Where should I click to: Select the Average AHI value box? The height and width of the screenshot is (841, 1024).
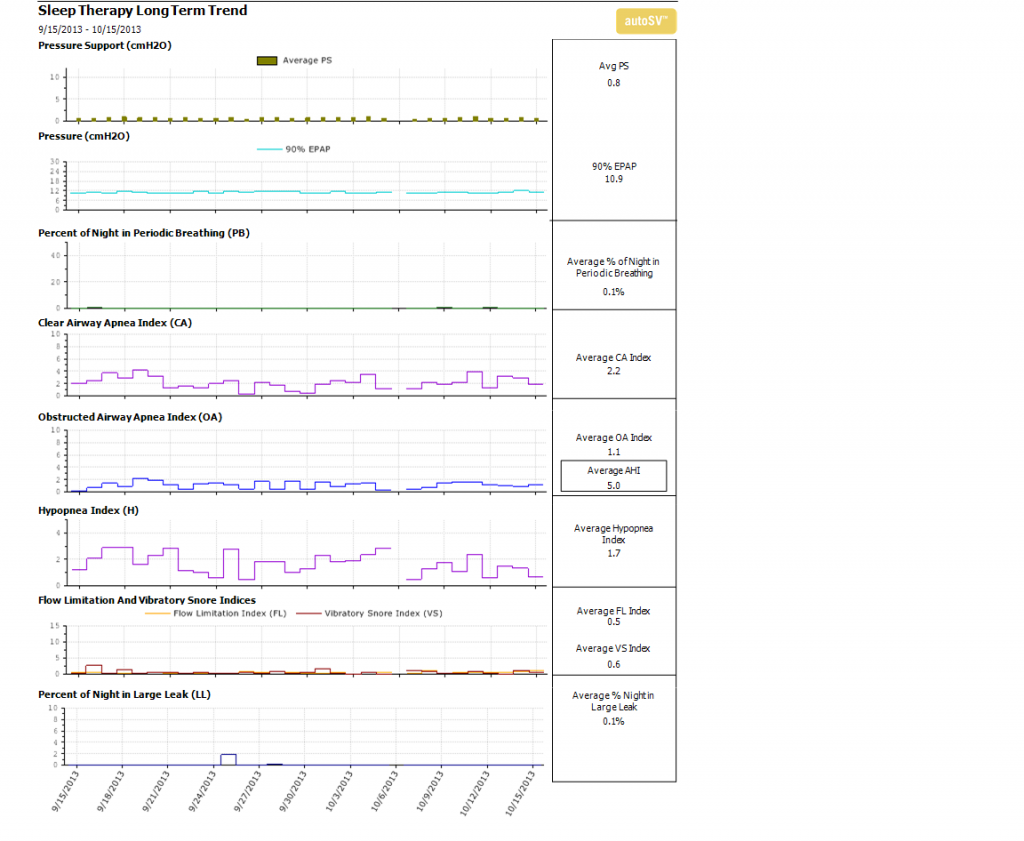coord(612,477)
